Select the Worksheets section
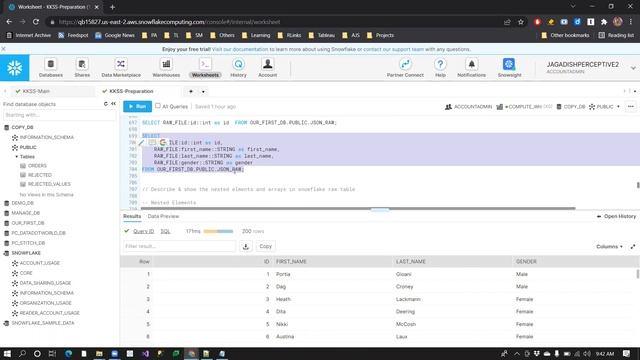Viewport: 640px width, 360px height. (205, 68)
